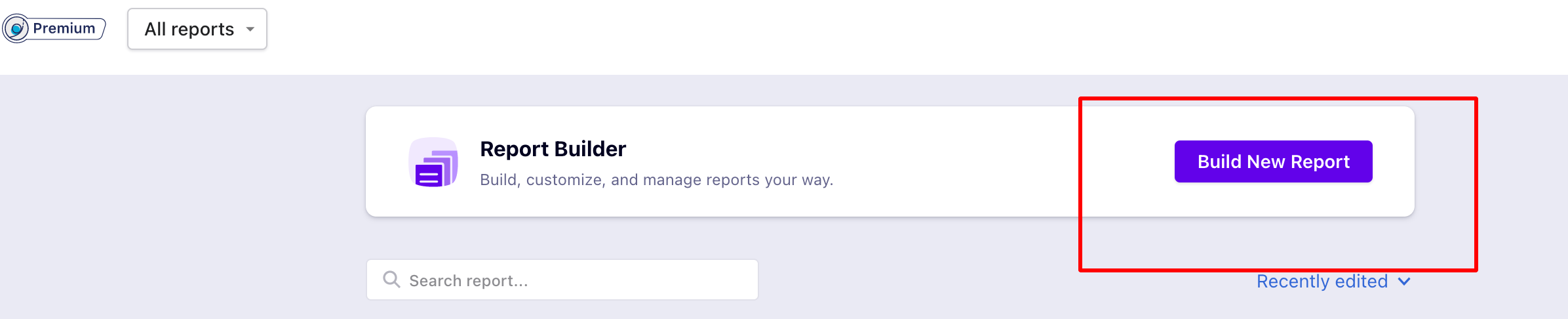Click the Premium plan label text
The height and width of the screenshot is (319, 1568).
[x=64, y=28]
